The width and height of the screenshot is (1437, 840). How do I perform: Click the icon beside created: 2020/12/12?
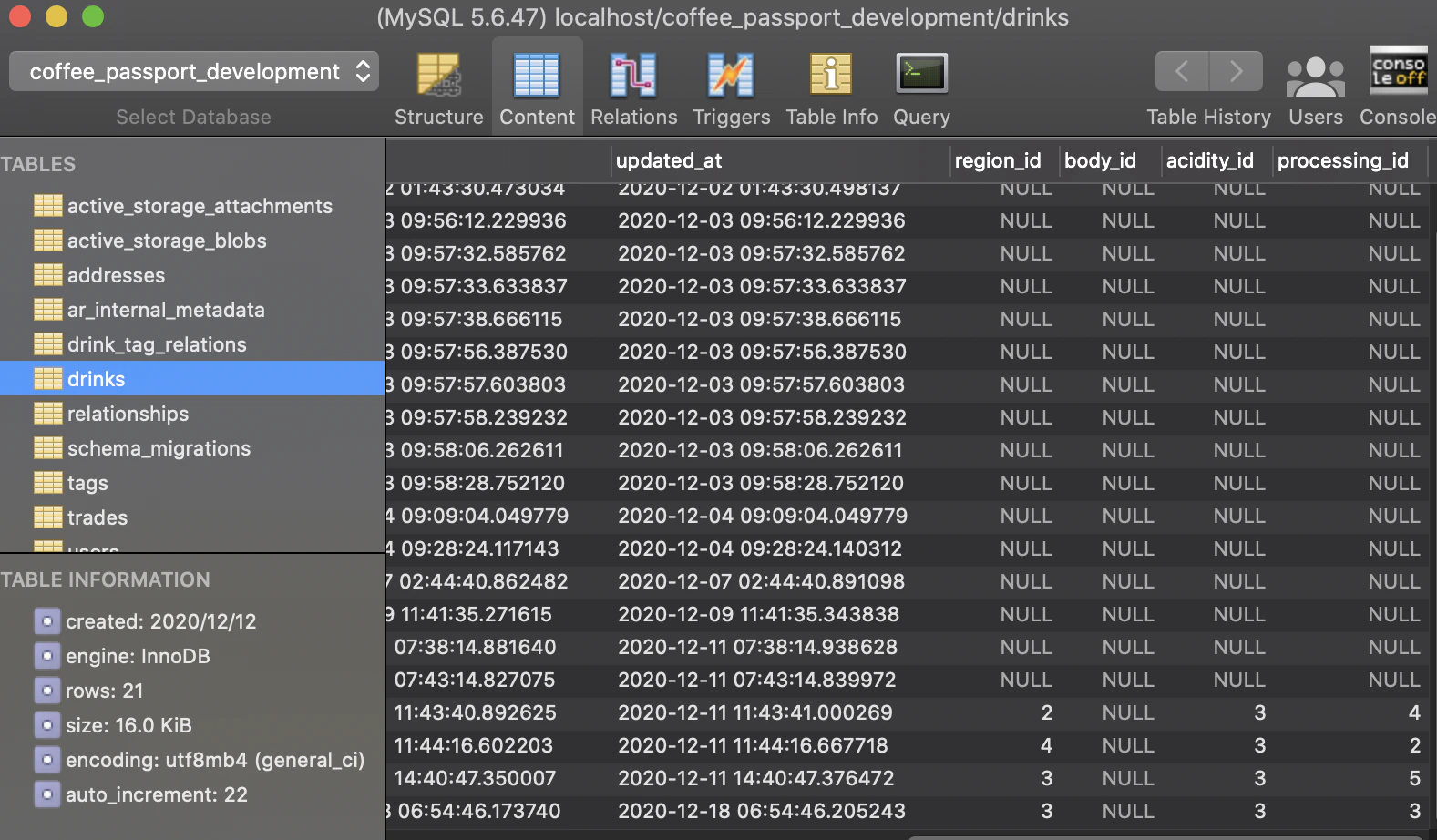point(47,621)
